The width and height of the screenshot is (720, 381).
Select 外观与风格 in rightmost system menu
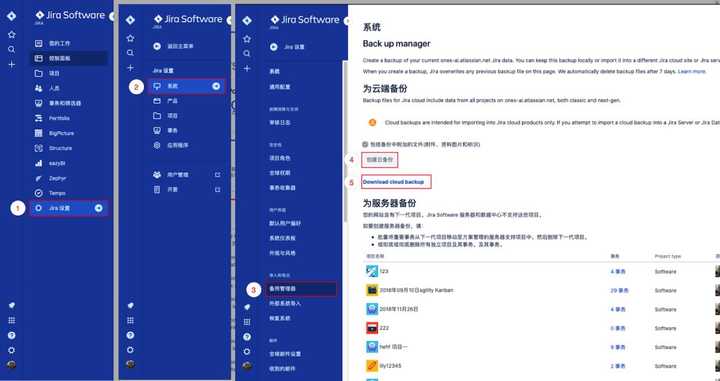coord(282,253)
